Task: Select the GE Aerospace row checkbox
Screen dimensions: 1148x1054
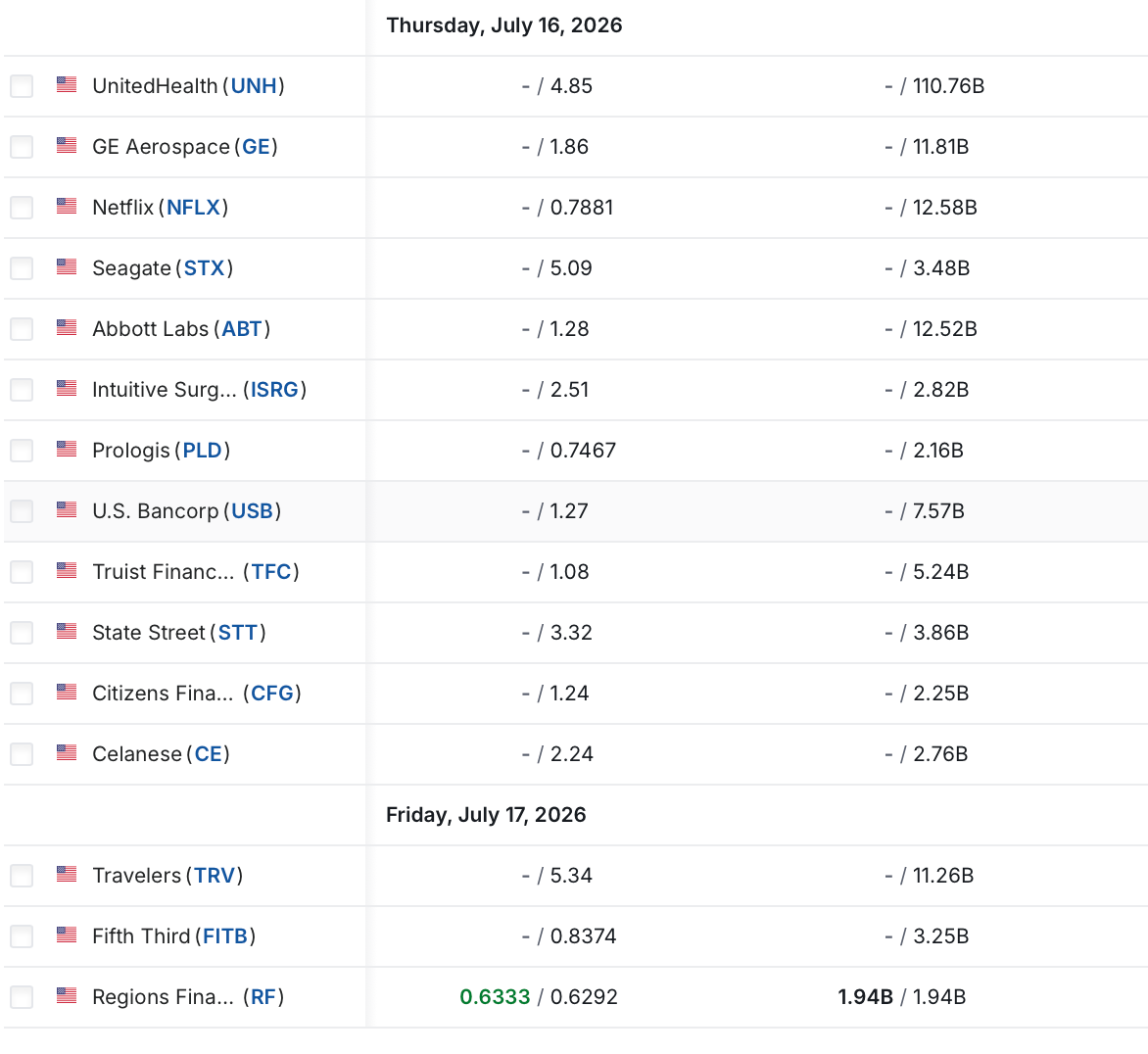Action: (x=22, y=147)
